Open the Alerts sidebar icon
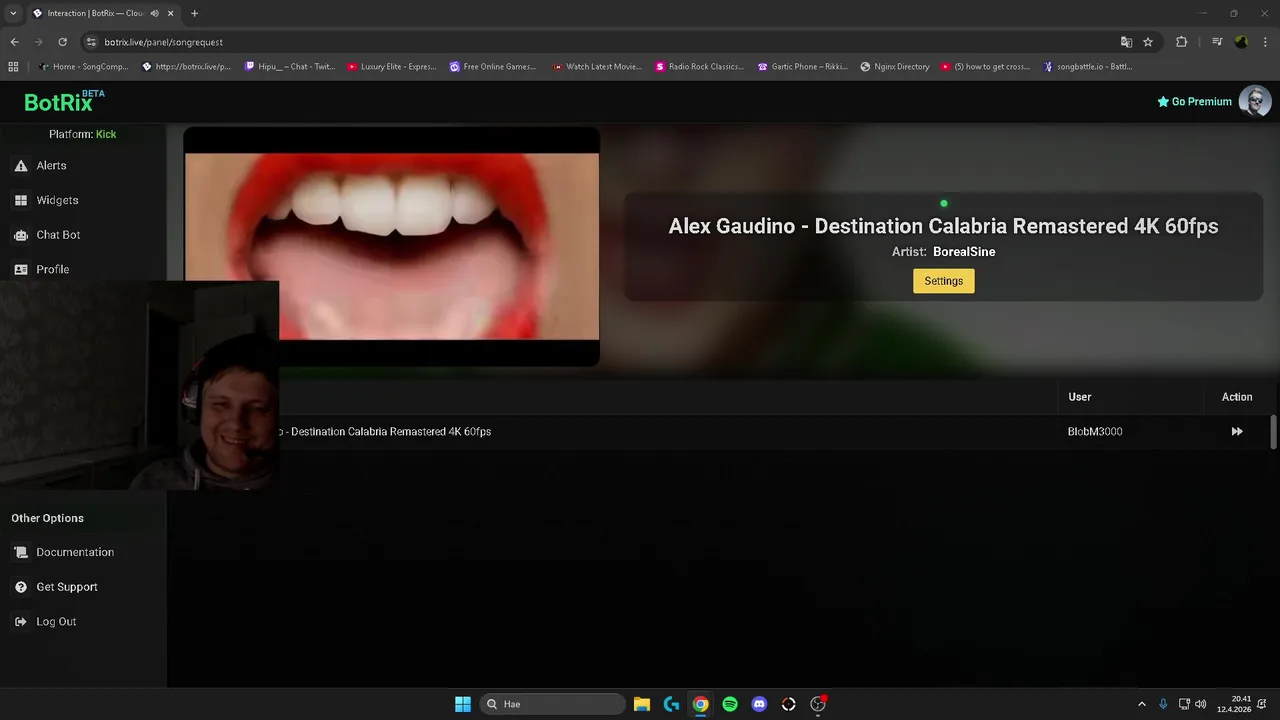The image size is (1280, 720). pyautogui.click(x=21, y=166)
